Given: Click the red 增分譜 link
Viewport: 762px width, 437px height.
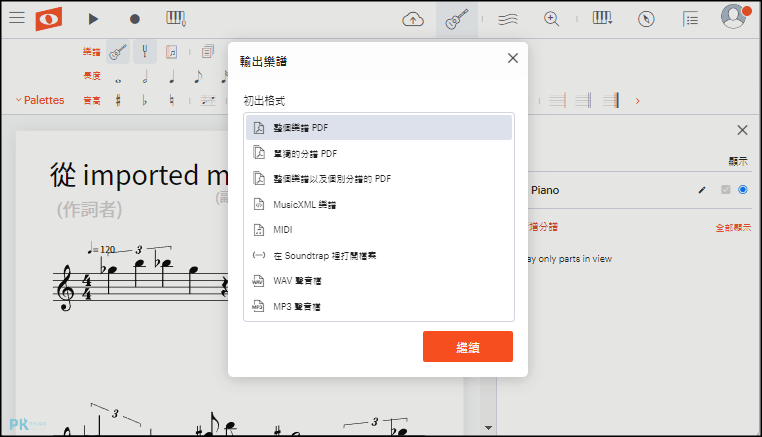Looking at the screenshot, I should click(x=543, y=227).
